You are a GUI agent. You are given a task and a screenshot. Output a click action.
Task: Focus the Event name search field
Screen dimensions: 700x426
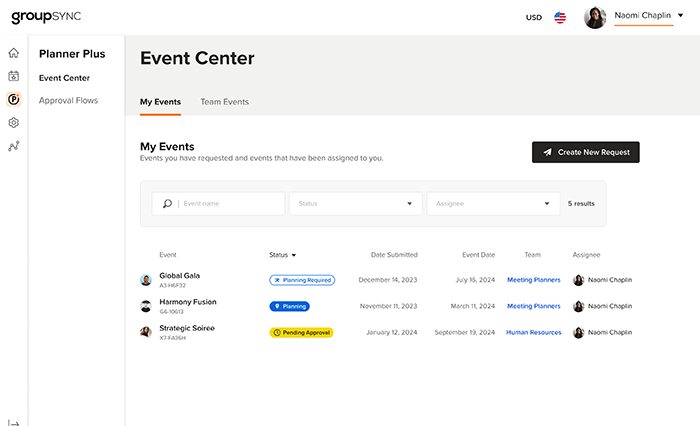[x=218, y=204]
